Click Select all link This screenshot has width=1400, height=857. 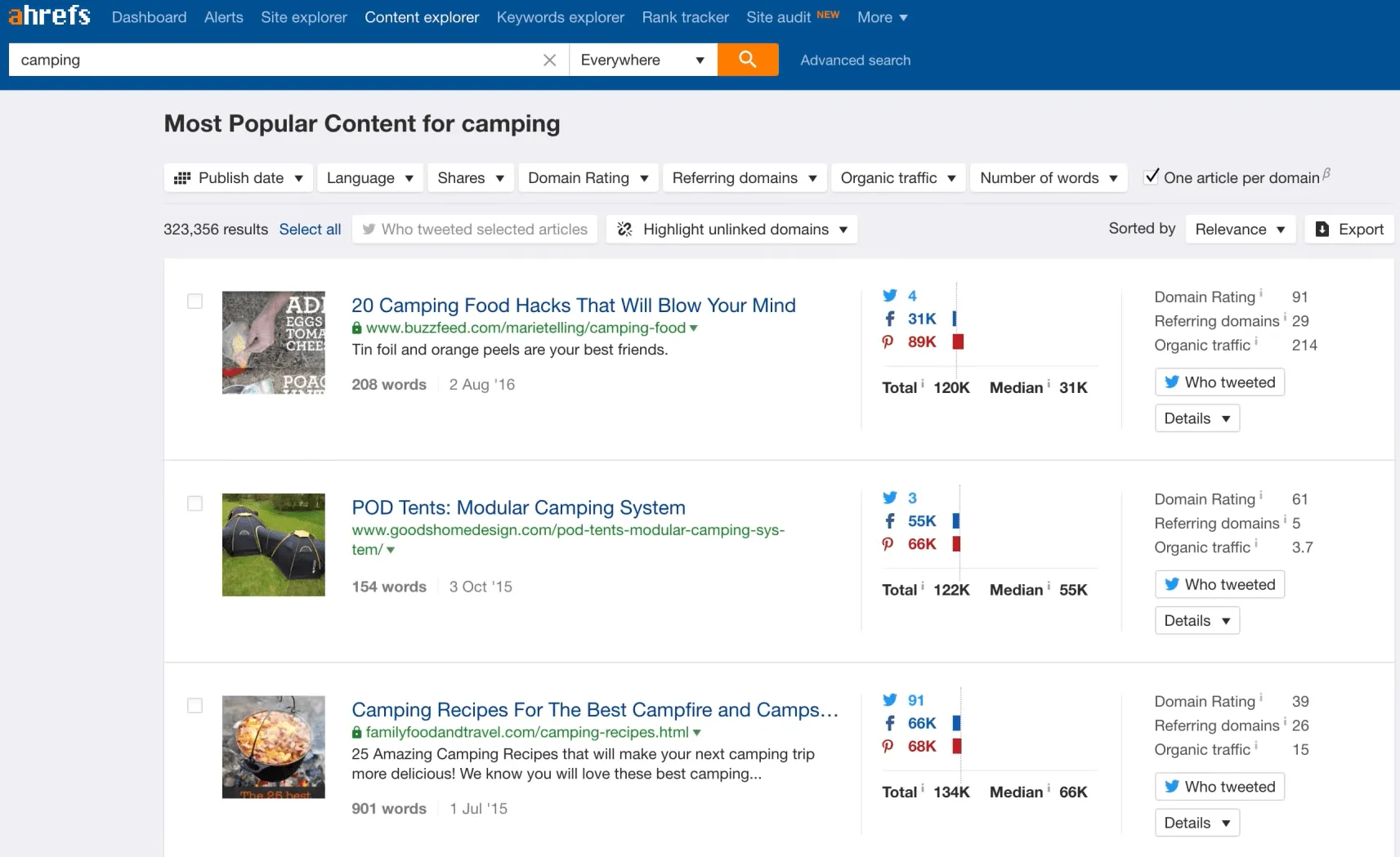coord(310,230)
